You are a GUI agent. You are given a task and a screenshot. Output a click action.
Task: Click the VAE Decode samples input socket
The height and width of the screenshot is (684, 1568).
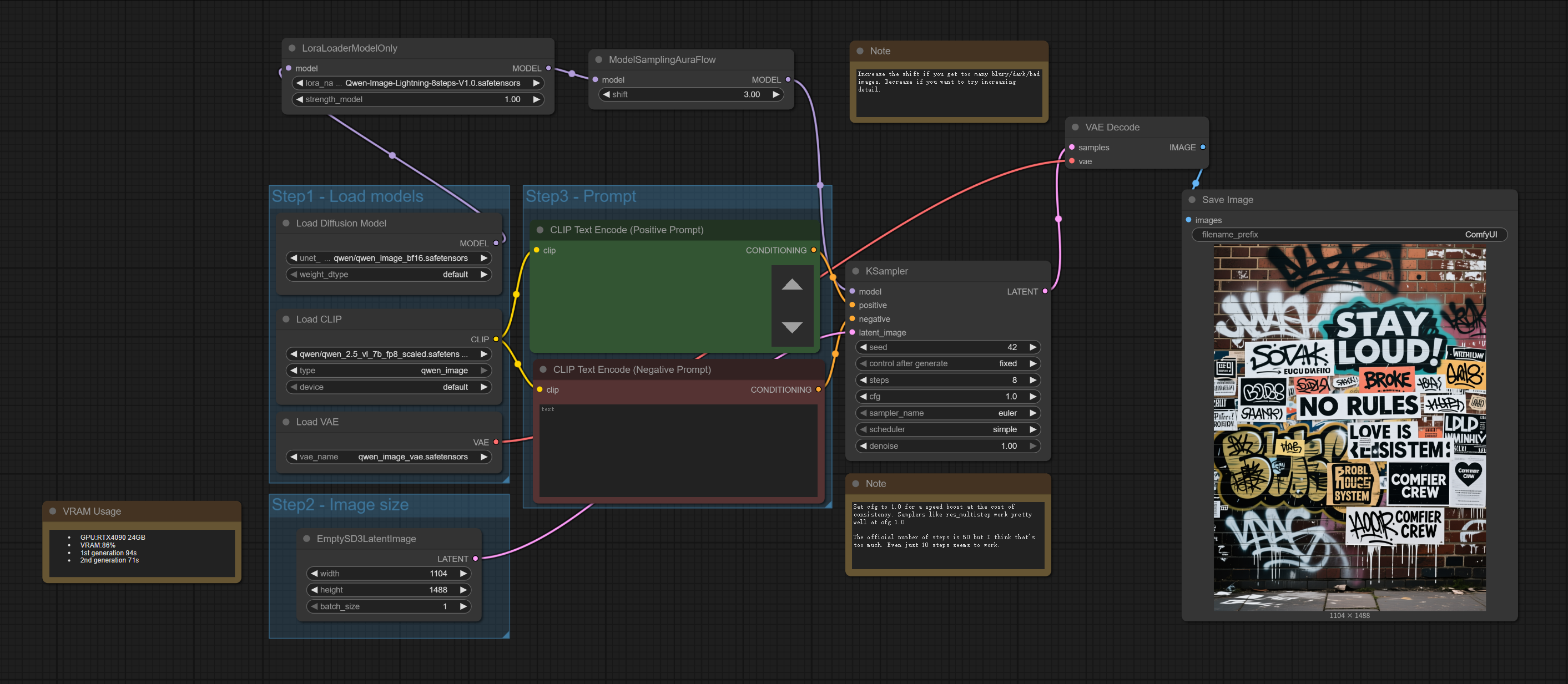click(1072, 147)
